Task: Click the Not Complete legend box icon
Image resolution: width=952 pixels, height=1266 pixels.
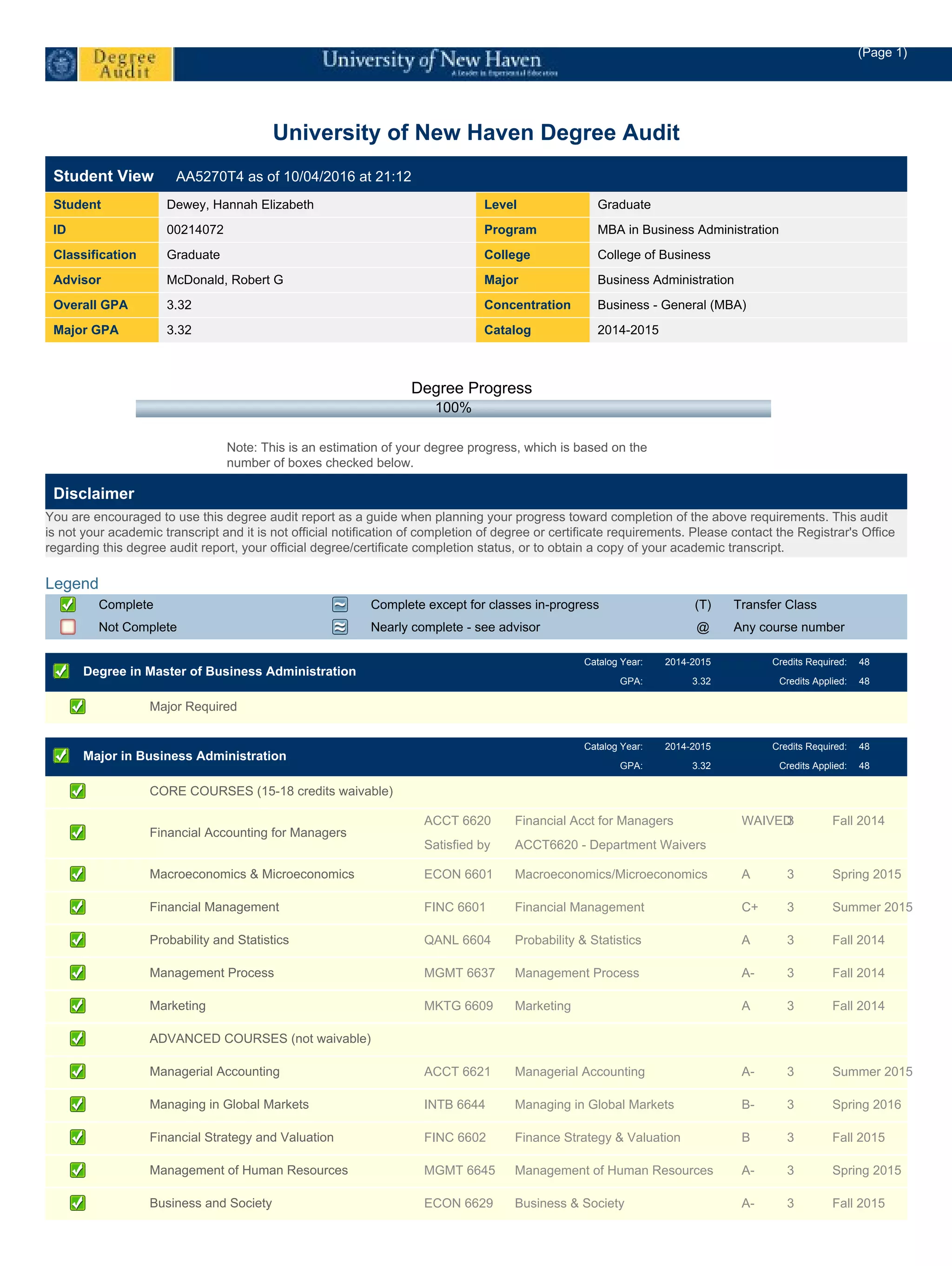Action: point(67,627)
